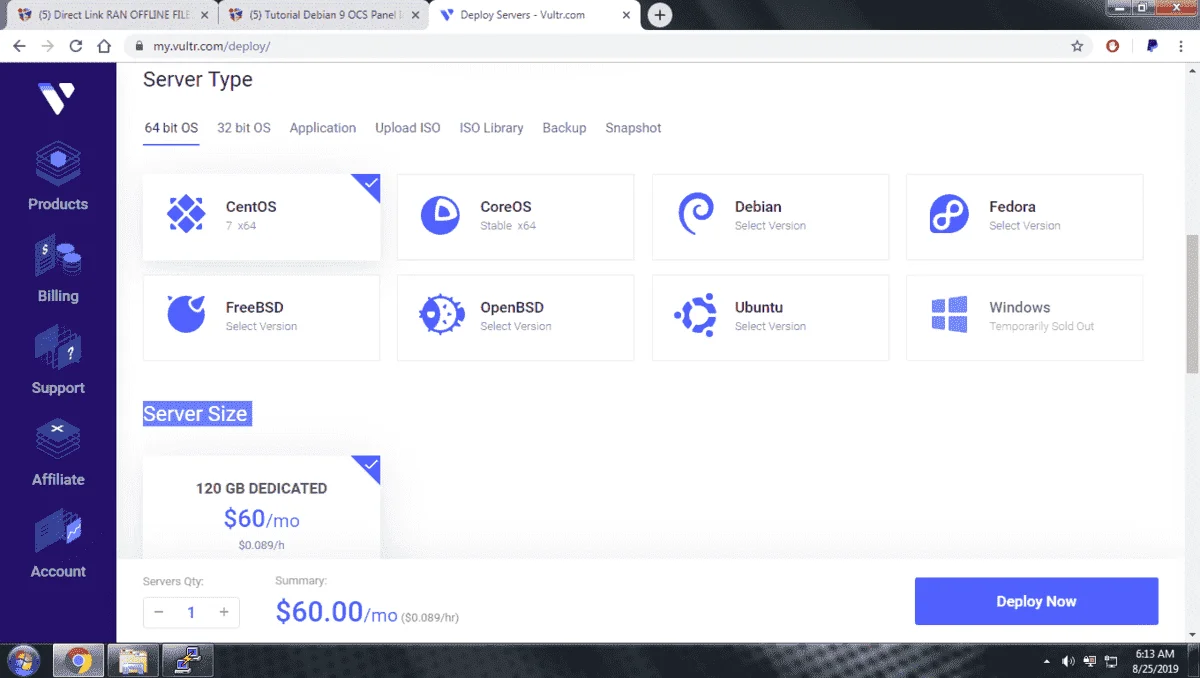Click browser forward arrow

(47, 46)
